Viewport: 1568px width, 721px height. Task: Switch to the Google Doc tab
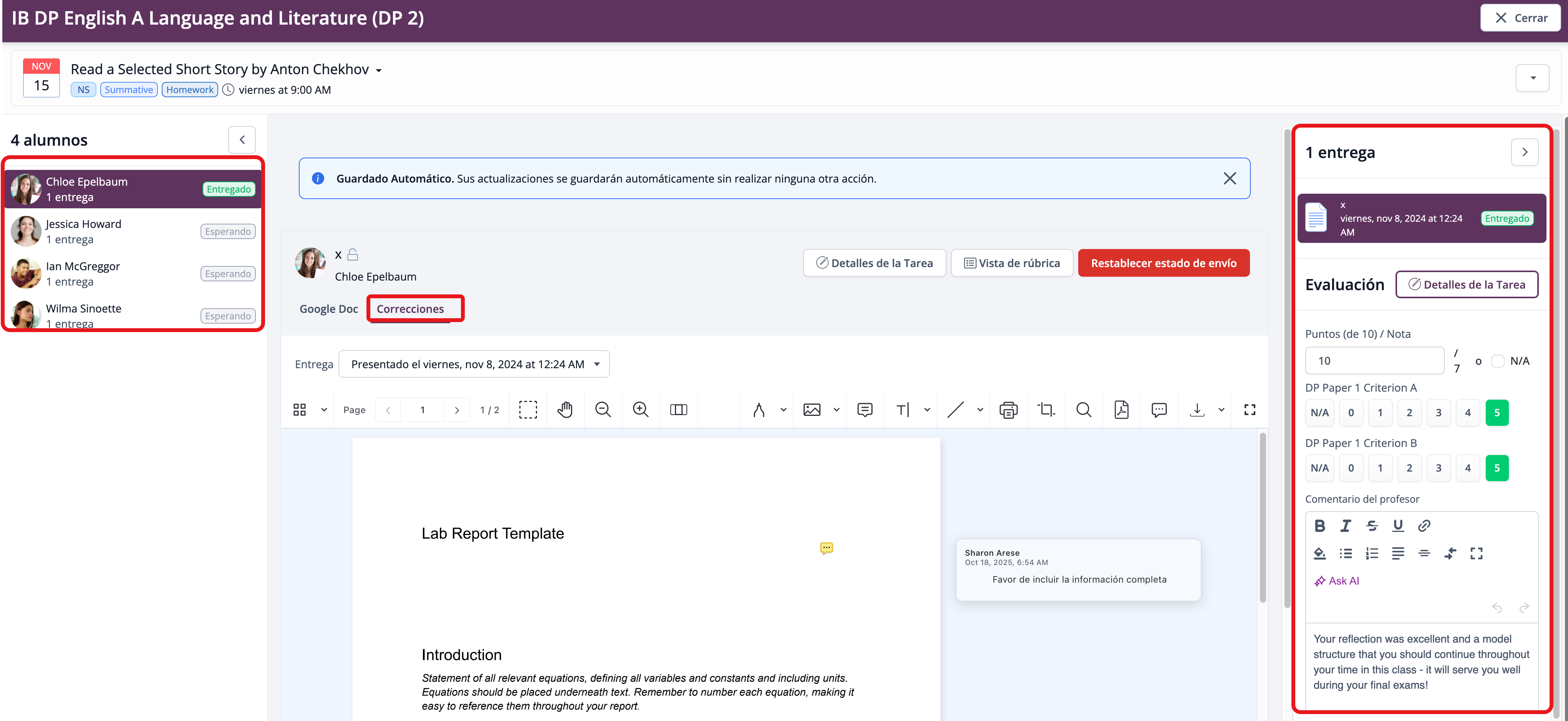tap(329, 309)
